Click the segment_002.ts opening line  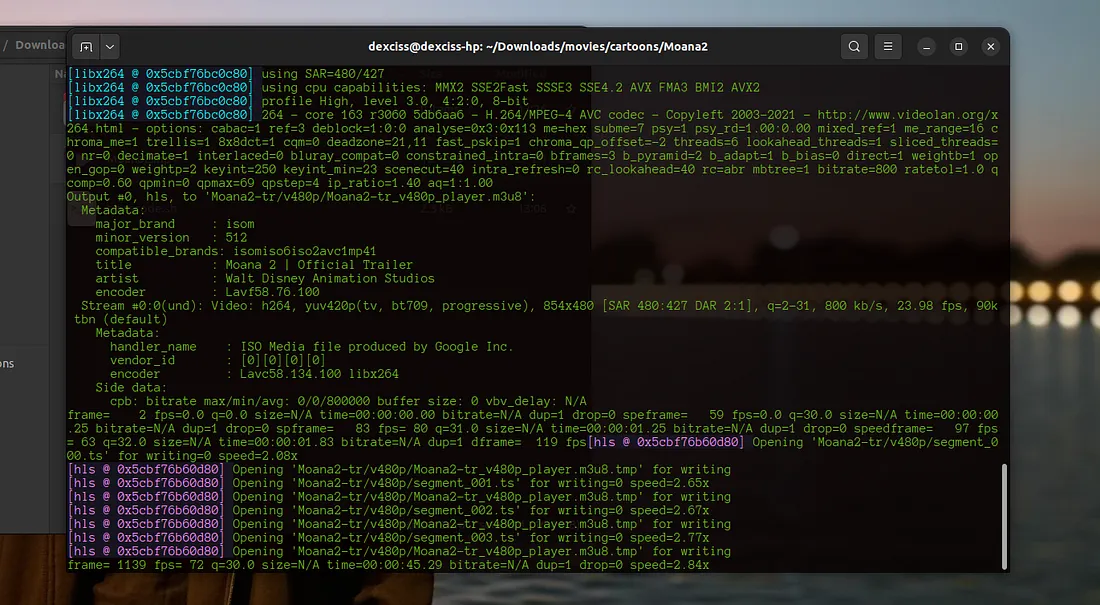click(x=389, y=510)
